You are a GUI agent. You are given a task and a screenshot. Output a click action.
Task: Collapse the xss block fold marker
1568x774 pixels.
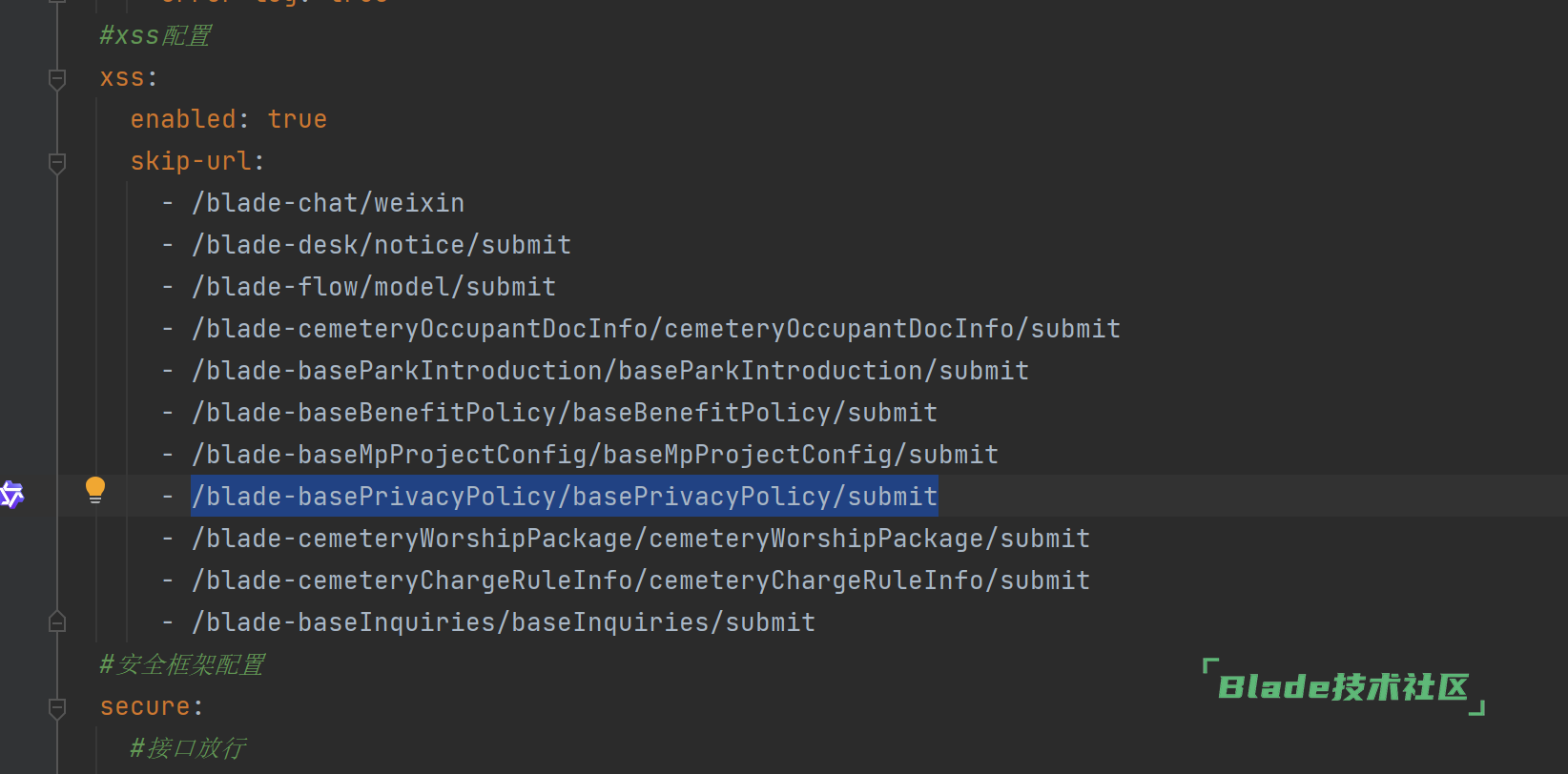click(57, 78)
